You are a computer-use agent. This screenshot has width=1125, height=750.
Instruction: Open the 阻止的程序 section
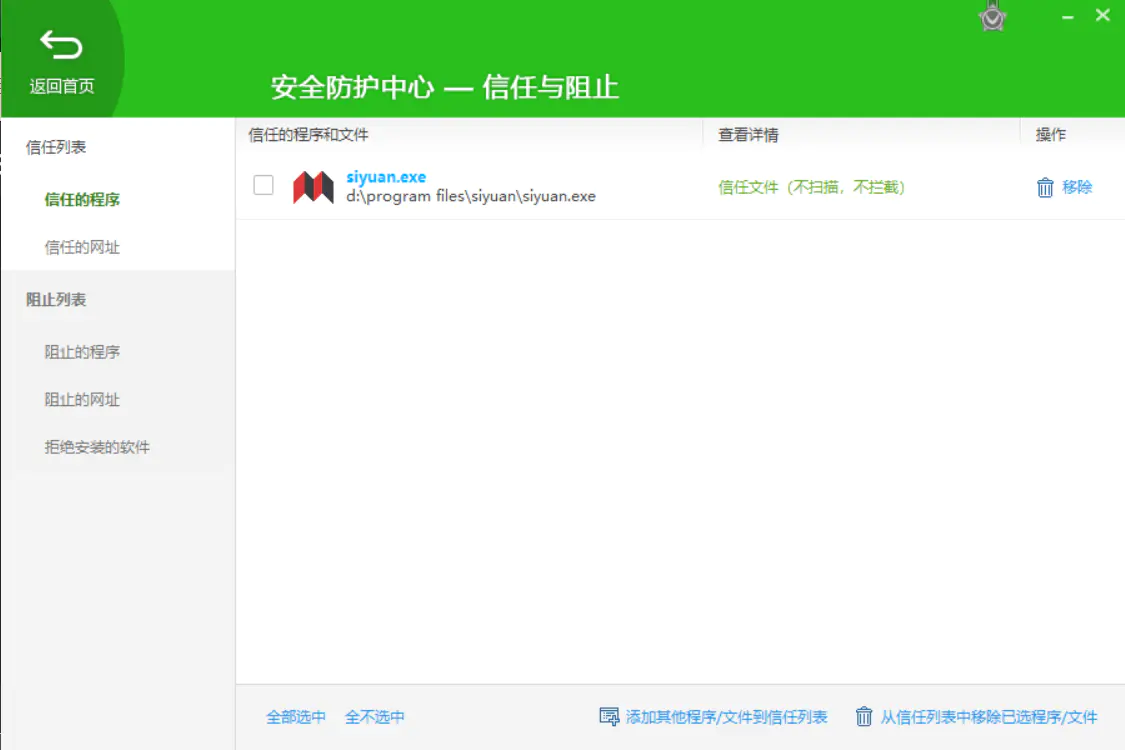82,352
